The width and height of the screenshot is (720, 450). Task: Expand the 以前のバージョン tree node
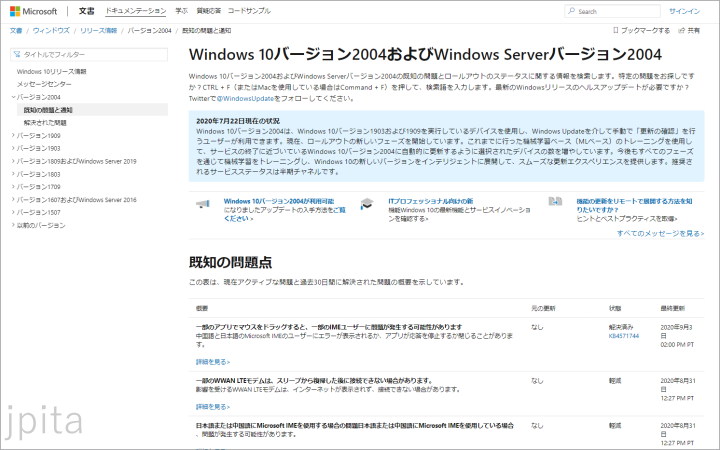pyautogui.click(x=12, y=225)
